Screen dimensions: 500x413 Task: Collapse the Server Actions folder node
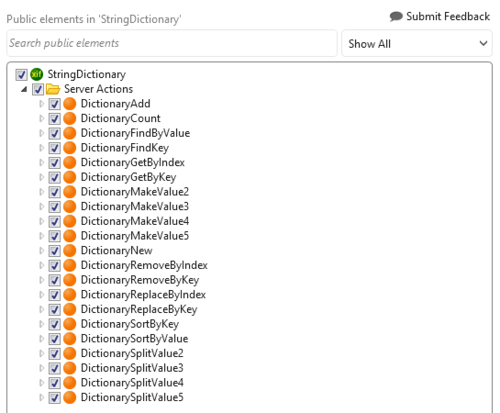[x=24, y=89]
